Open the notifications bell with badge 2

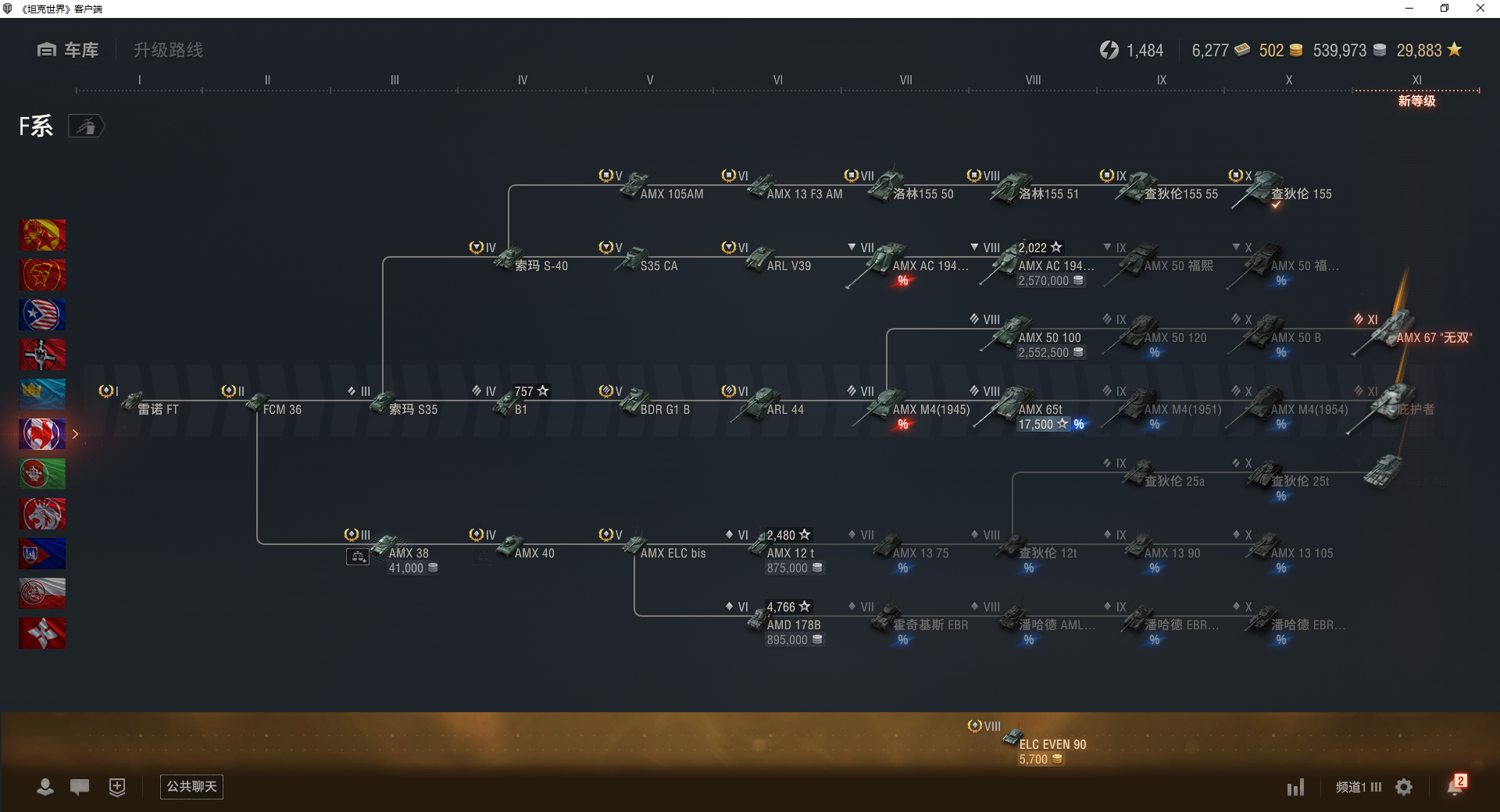pyautogui.click(x=1455, y=785)
